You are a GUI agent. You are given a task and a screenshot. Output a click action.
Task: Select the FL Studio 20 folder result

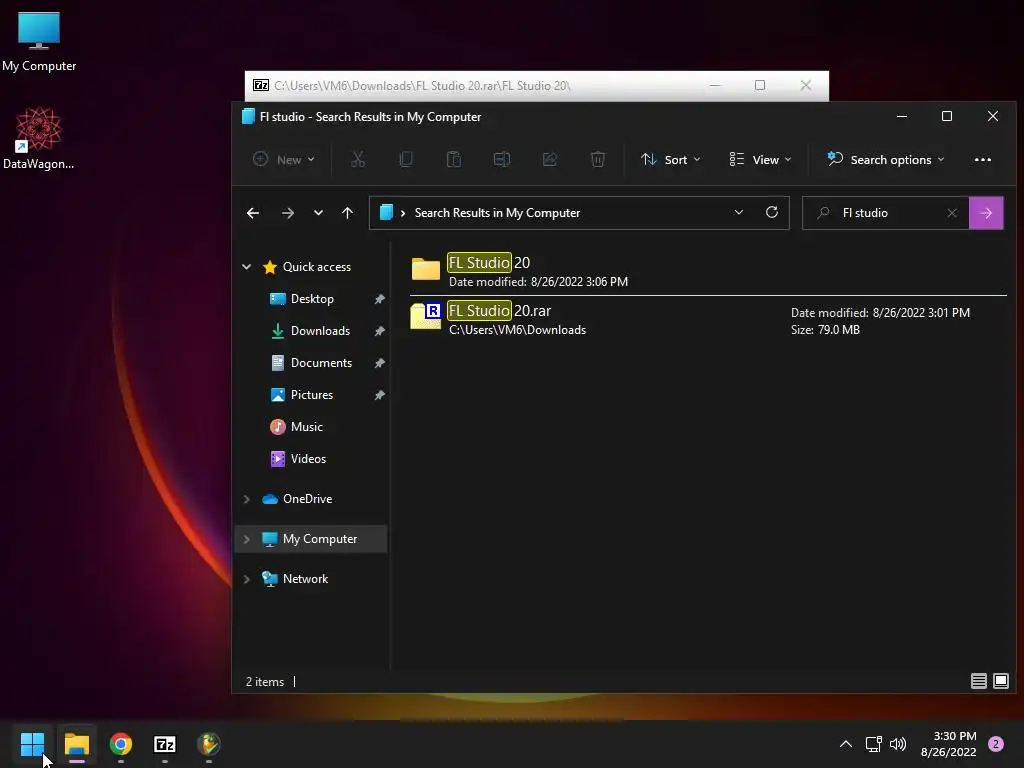click(x=708, y=271)
